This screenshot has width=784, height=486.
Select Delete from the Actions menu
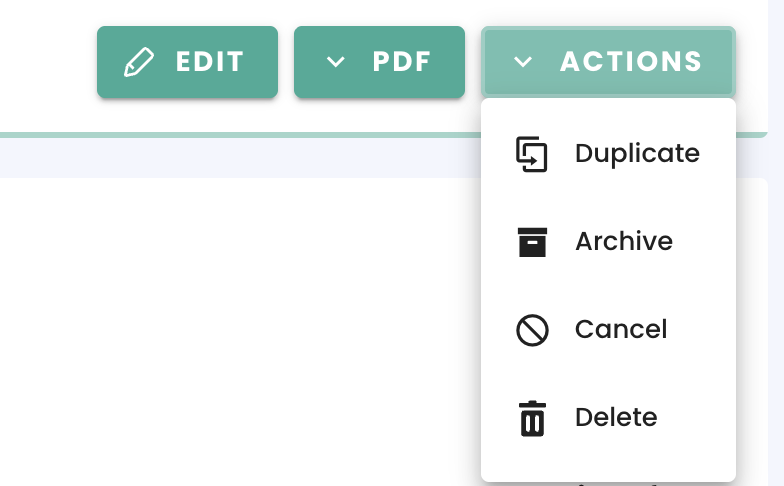(608, 418)
